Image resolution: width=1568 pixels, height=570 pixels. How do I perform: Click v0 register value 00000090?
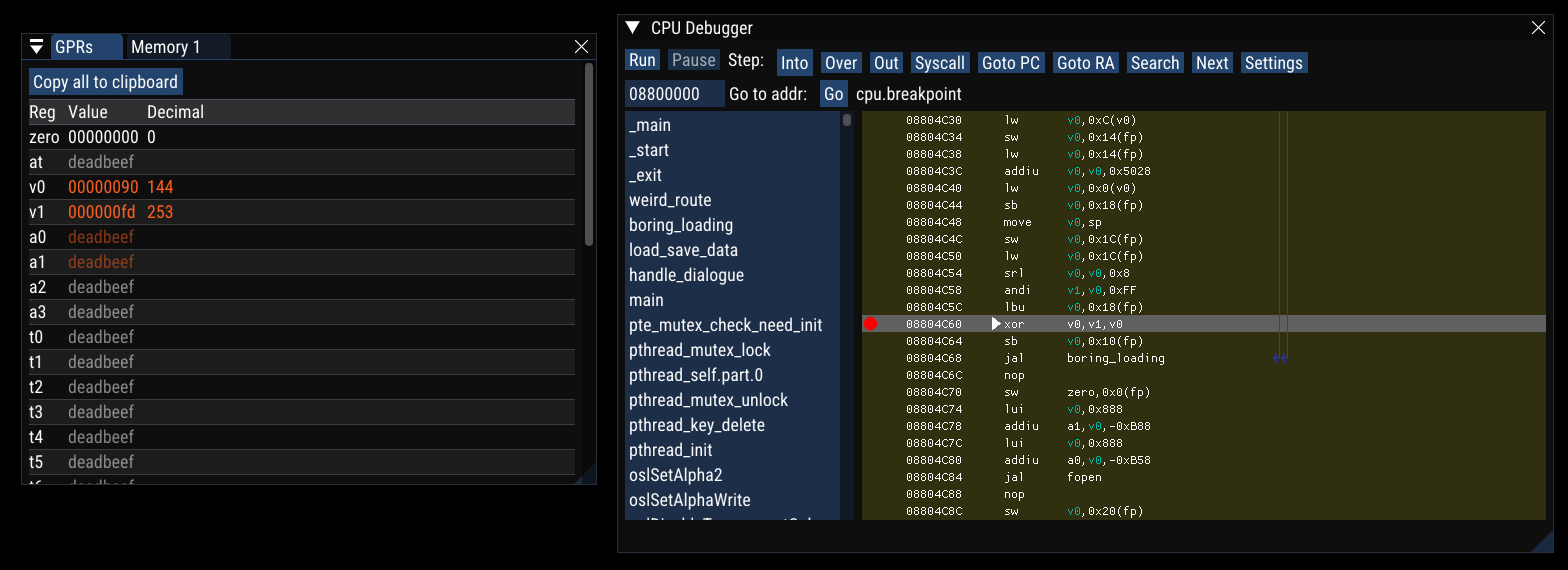tap(103, 187)
